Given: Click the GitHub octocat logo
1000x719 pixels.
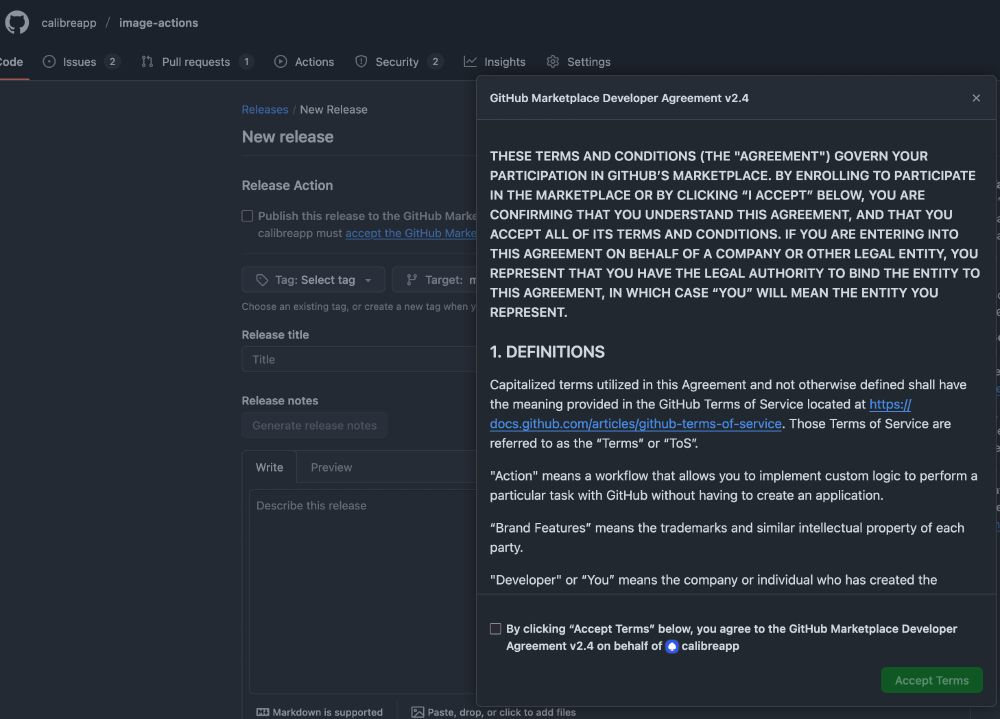Looking at the screenshot, I should click(17, 22).
